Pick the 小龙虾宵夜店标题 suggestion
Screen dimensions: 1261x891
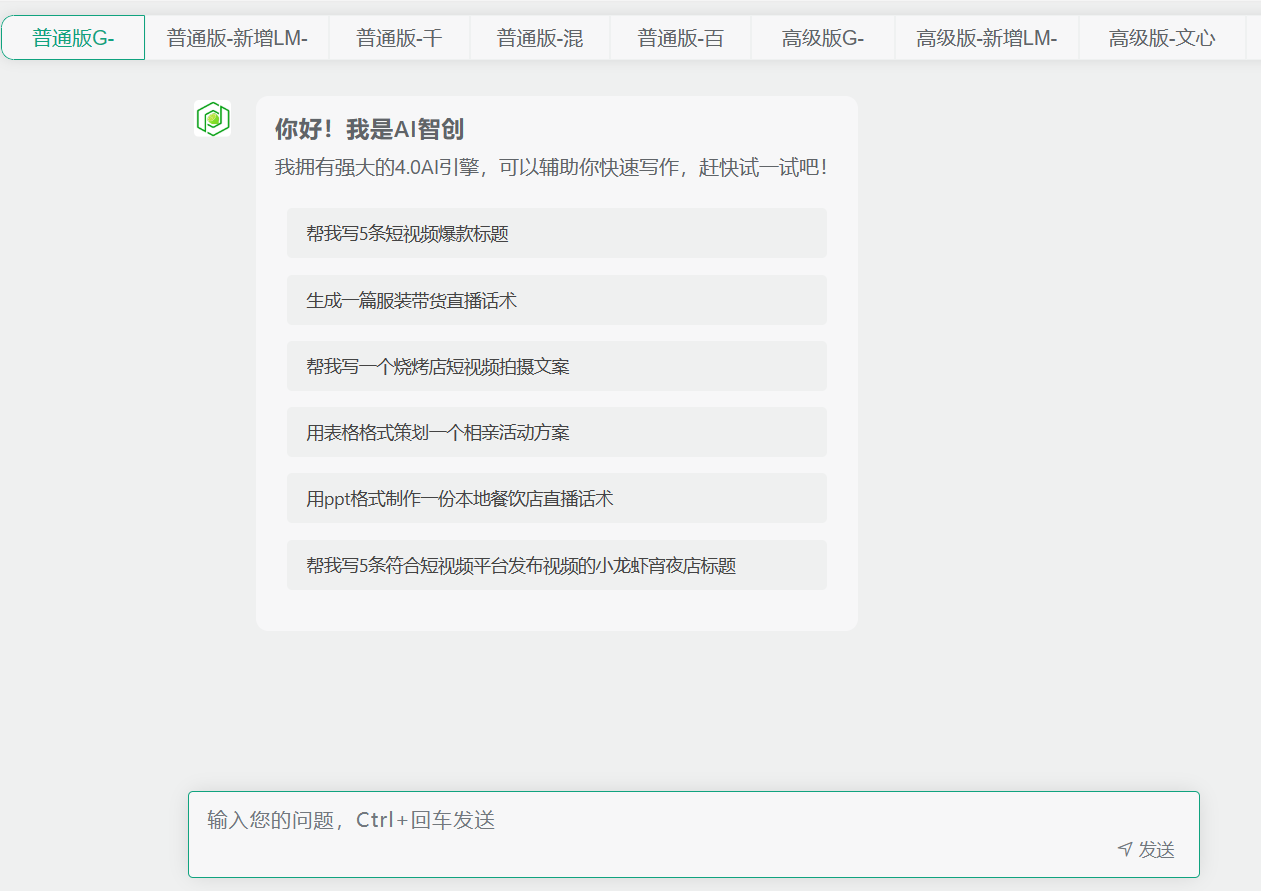[x=556, y=565]
